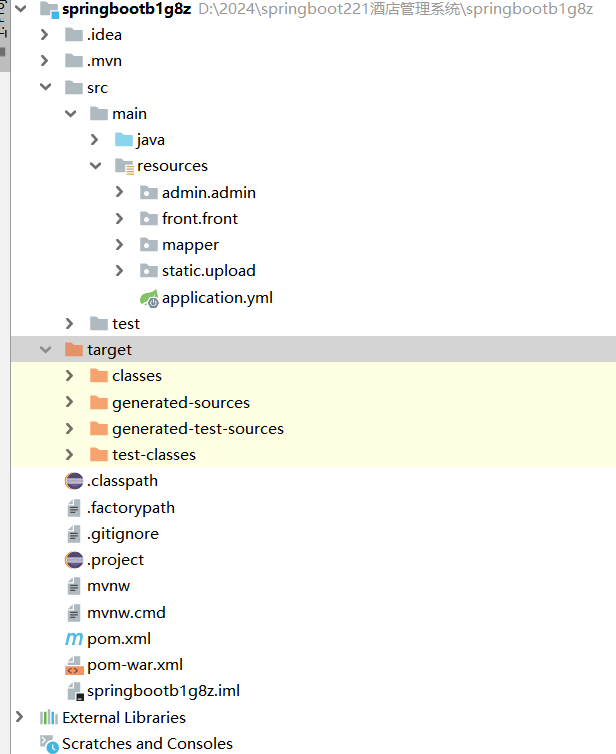This screenshot has width=616, height=754.
Task: Select the mapper folder
Action: point(190,245)
